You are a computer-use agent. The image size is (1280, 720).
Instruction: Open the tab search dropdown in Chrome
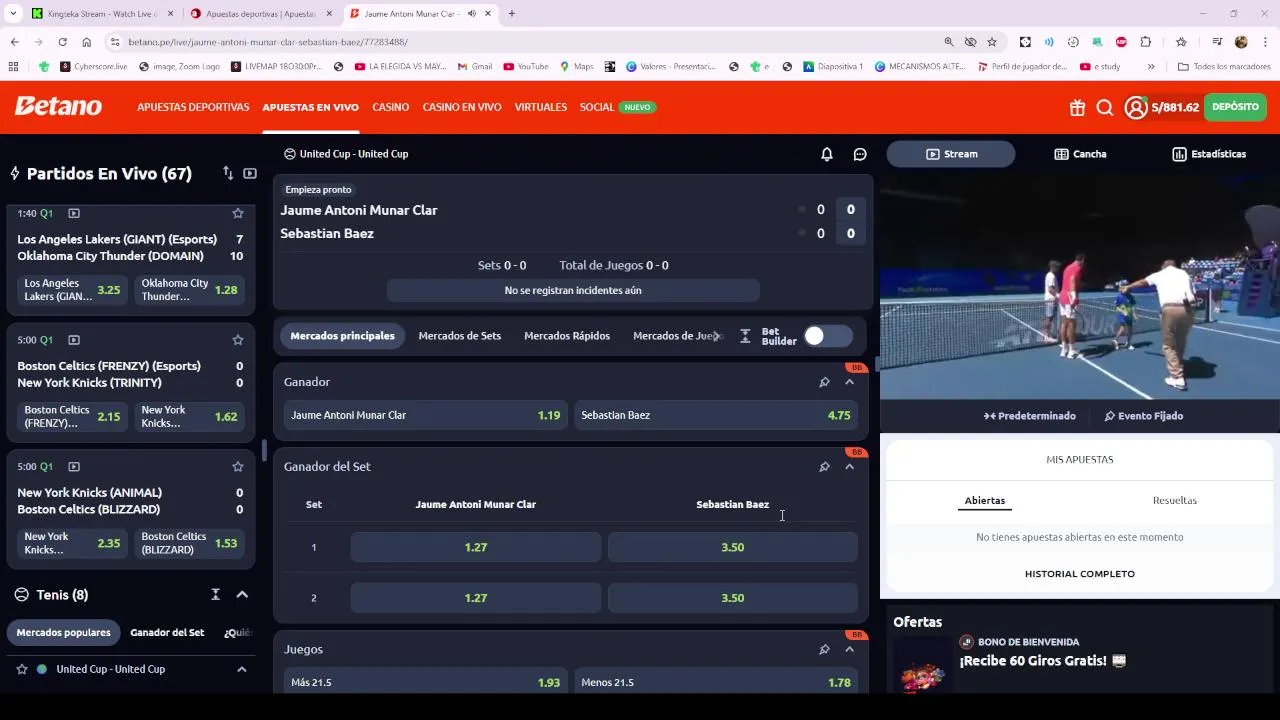click(13, 14)
